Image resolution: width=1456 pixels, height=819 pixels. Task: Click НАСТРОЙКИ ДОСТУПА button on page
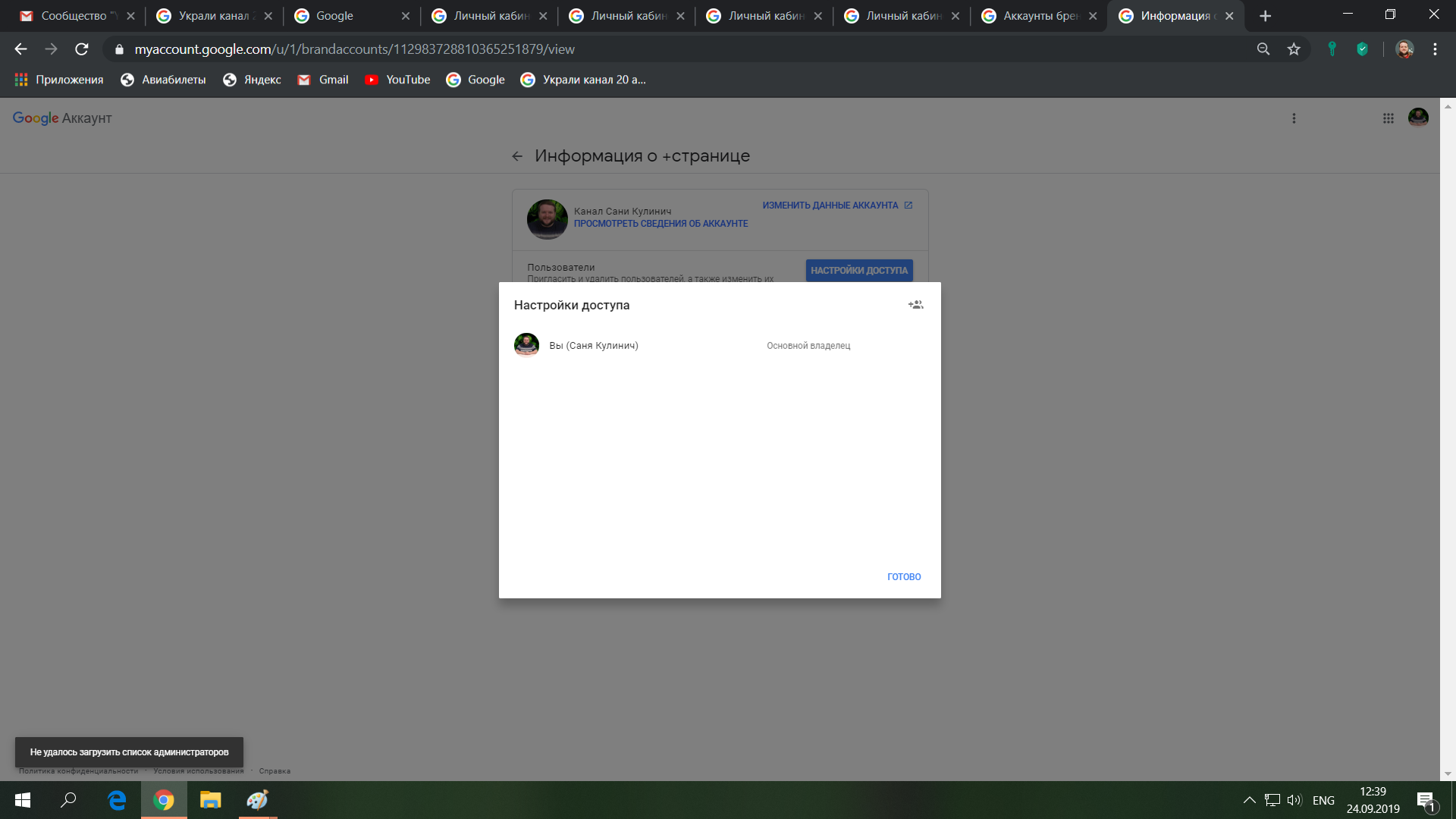(859, 270)
